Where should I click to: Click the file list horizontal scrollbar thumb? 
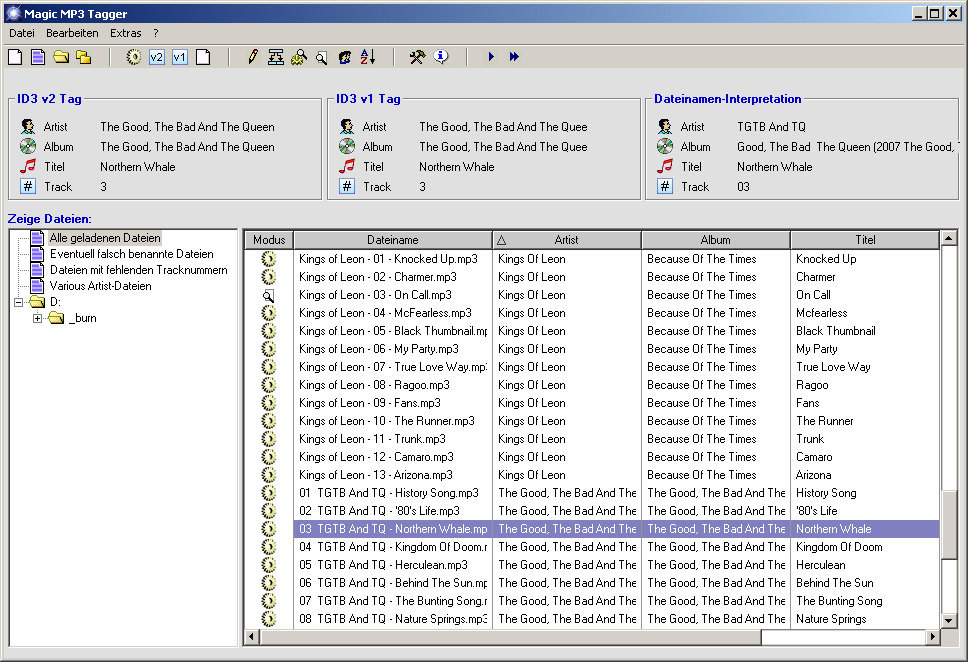tap(510, 636)
